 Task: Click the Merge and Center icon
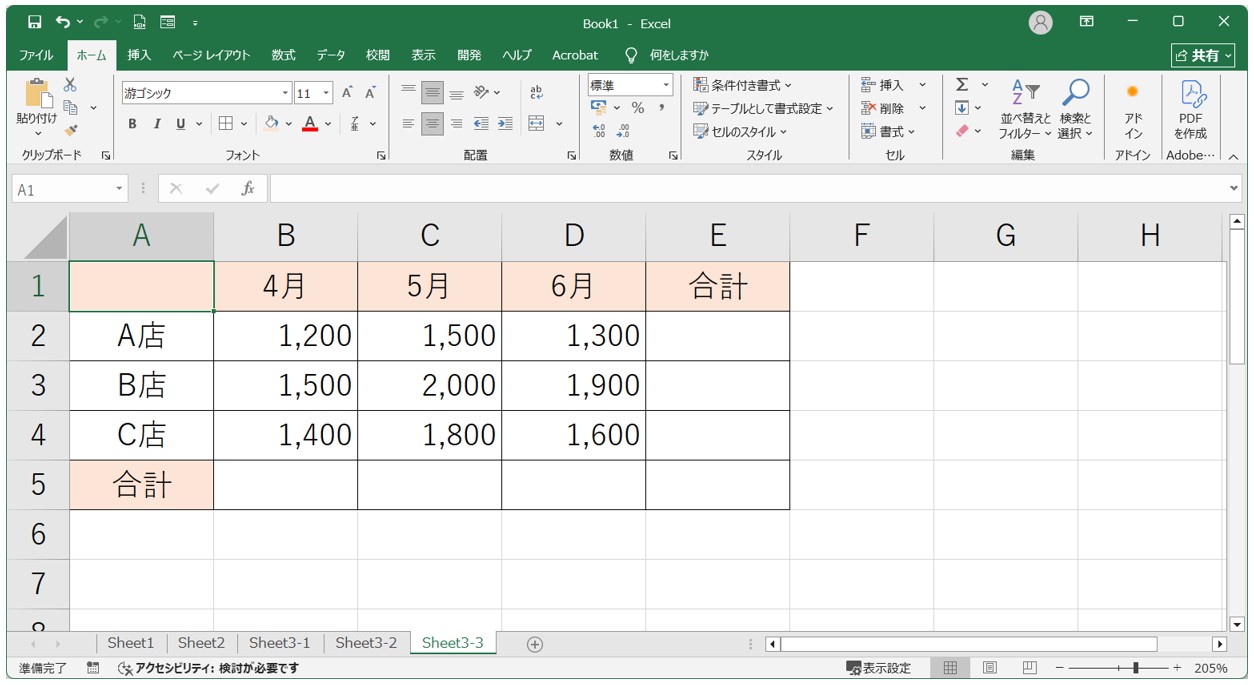click(536, 124)
